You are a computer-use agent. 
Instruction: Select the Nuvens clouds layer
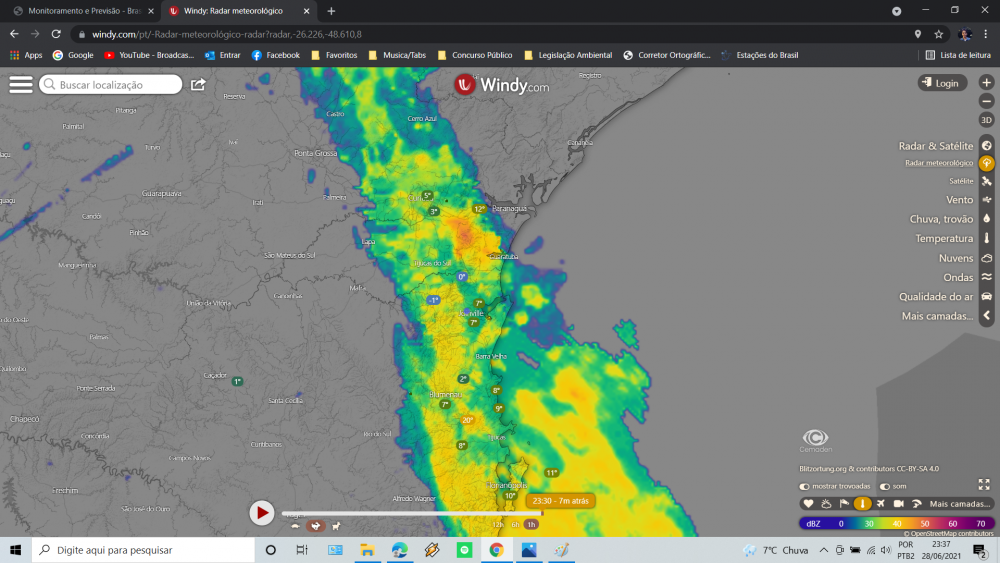pyautogui.click(x=955, y=258)
